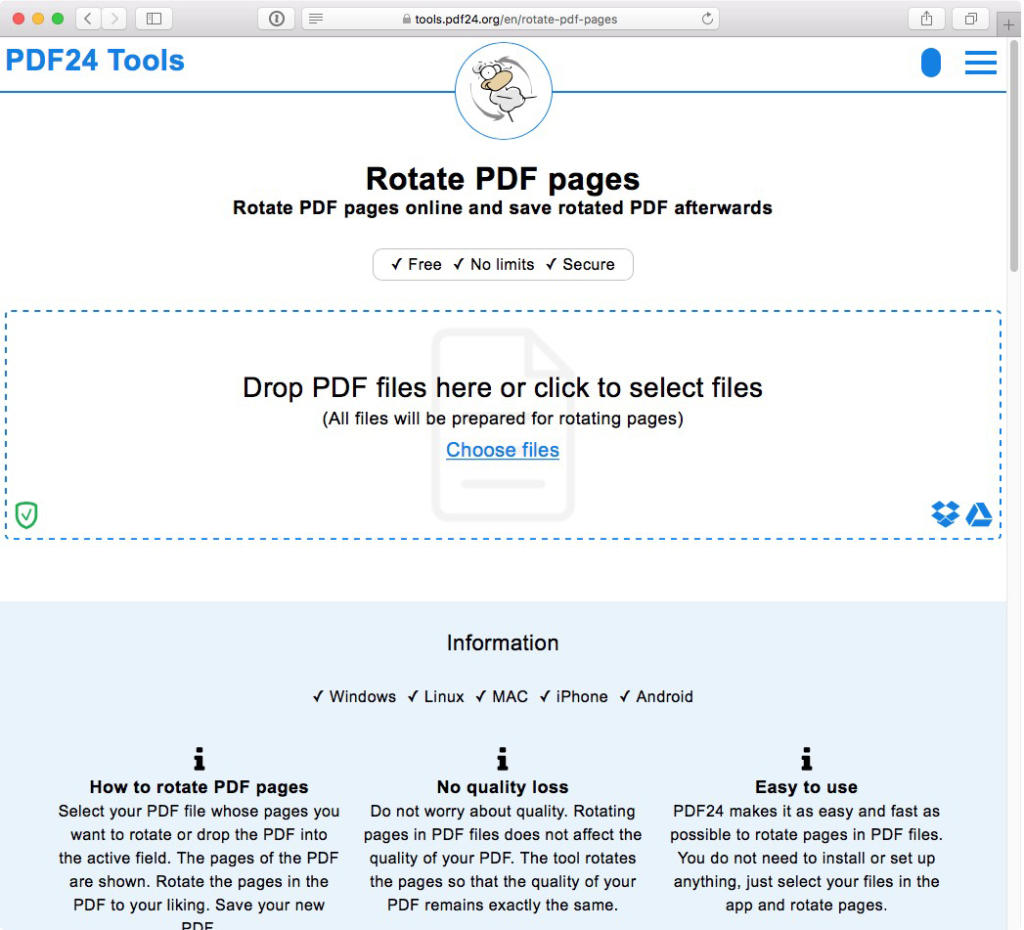1024x930 pixels.
Task: Click the info icon above Easy to use
Action: pos(807,759)
